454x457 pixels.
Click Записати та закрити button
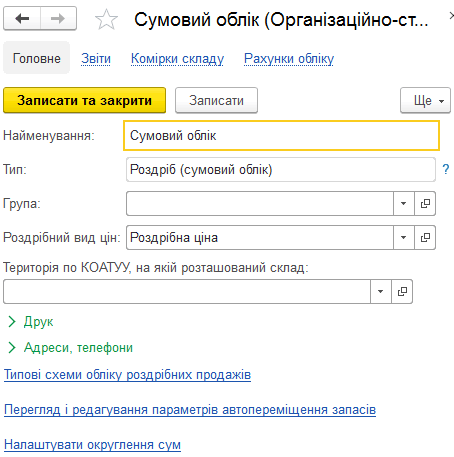84,100
